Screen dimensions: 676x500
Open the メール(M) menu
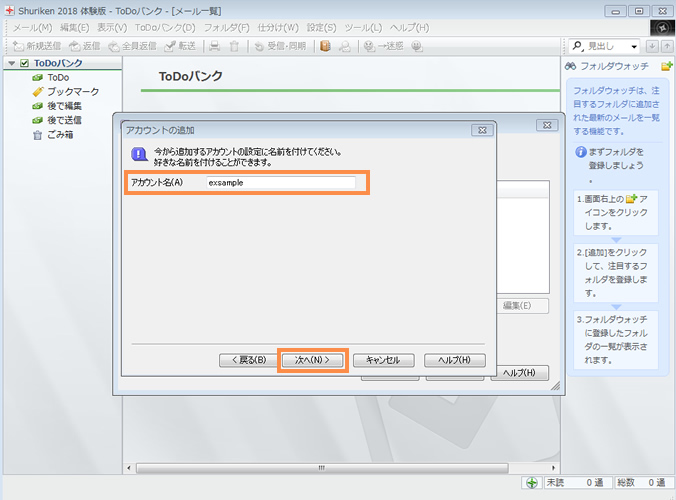point(32,27)
